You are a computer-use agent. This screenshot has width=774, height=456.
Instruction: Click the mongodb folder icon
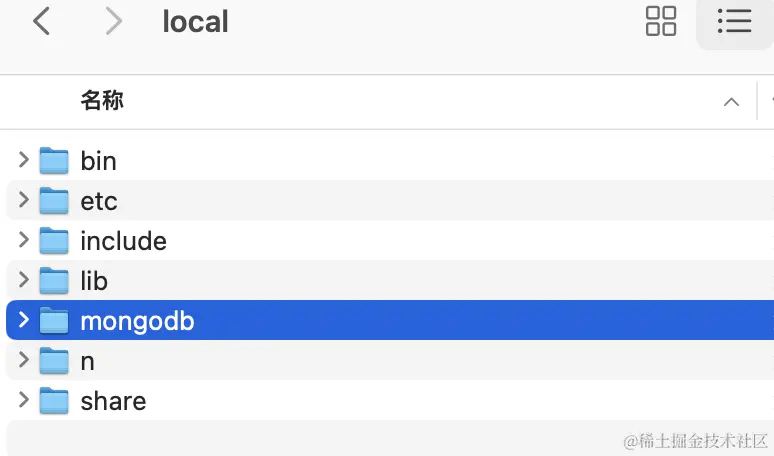coord(54,320)
